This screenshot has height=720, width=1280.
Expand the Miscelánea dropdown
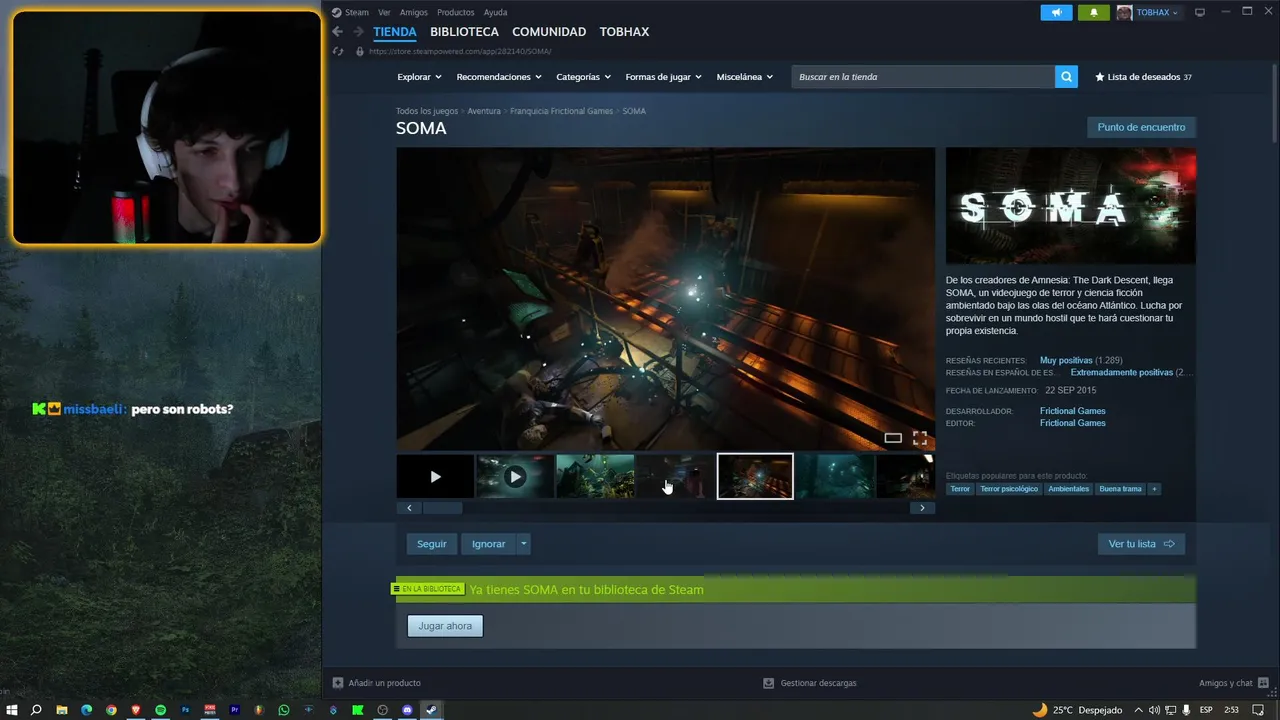pyautogui.click(x=745, y=77)
